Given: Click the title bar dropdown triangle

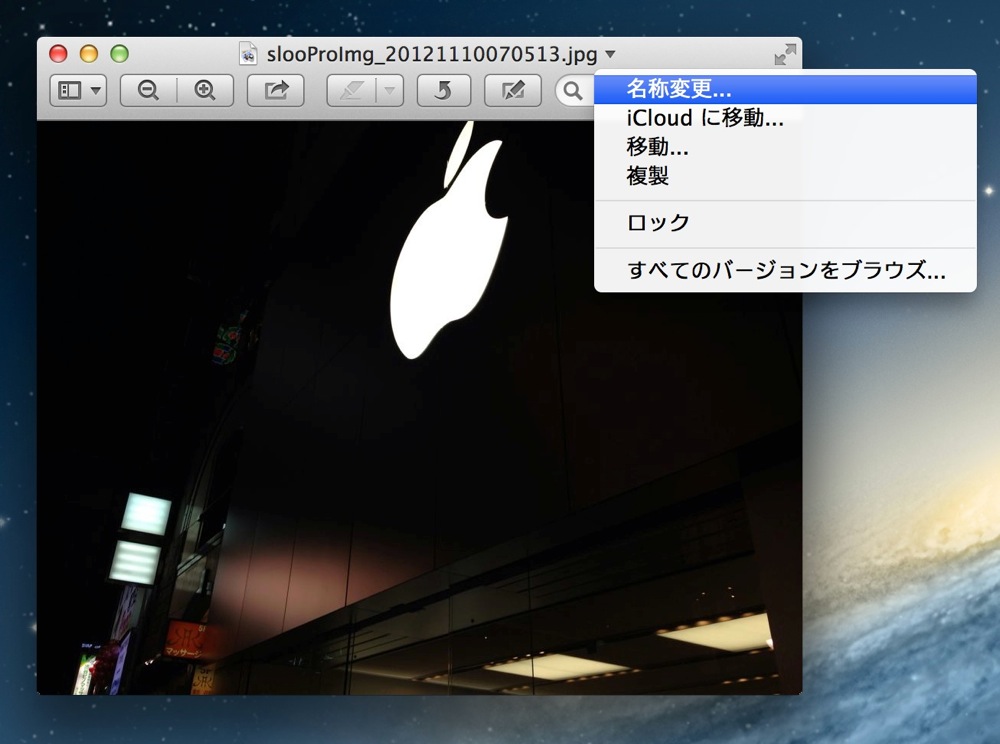Looking at the screenshot, I should pos(610,54).
